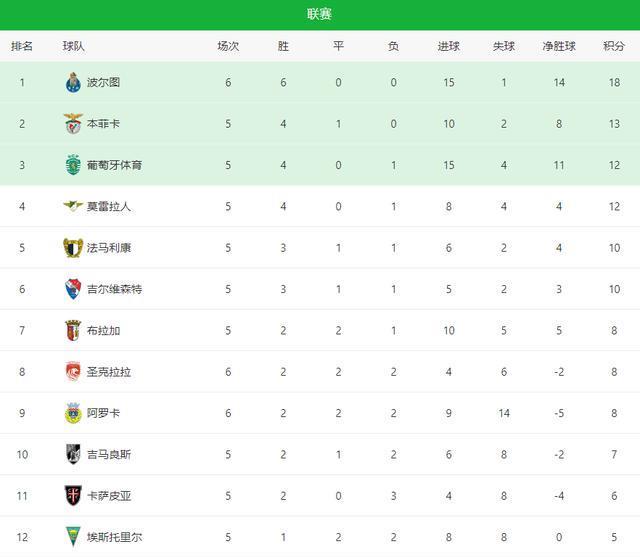Click the Sporting (葡萄牙体育) club crest
Viewport: 640px width, 557px height.
click(73, 165)
